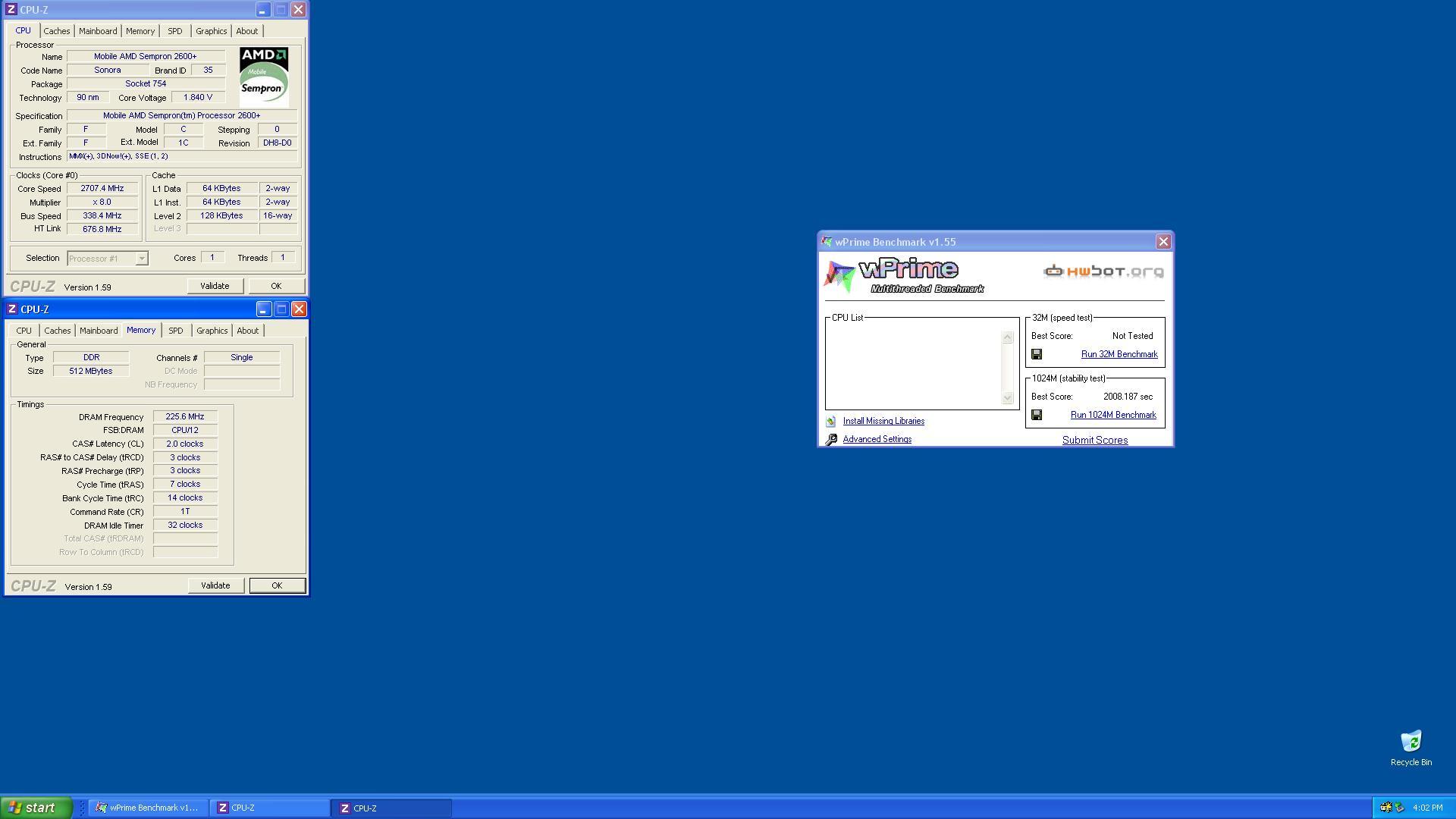1456x819 pixels.
Task: Open About tab in bottom CPU-Z window
Action: (x=248, y=331)
